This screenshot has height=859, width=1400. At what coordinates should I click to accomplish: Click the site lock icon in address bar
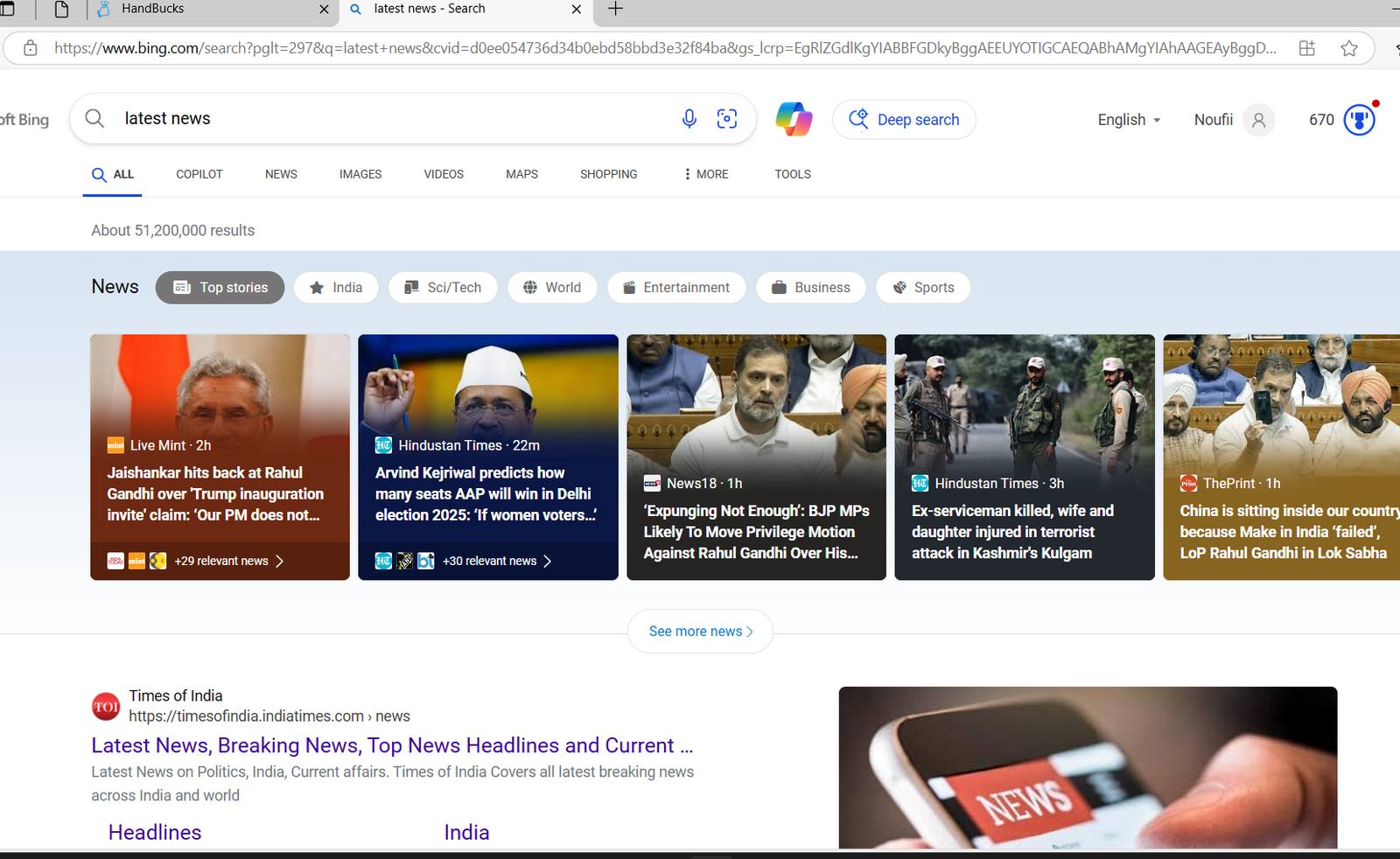(x=31, y=48)
